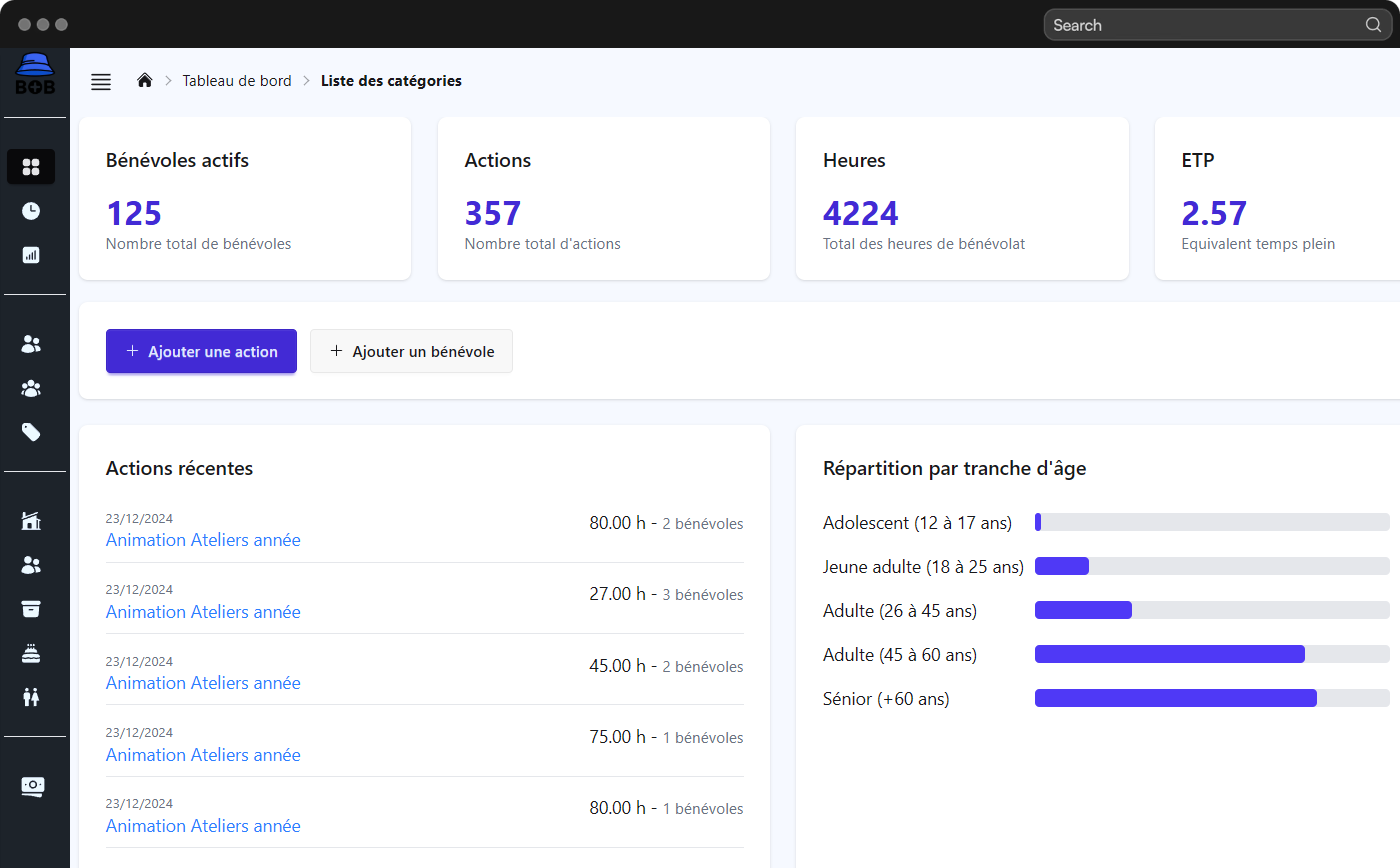The image size is (1400, 868).
Task: Open the Animation Ateliers année link with 27.00 h
Action: 203,612
